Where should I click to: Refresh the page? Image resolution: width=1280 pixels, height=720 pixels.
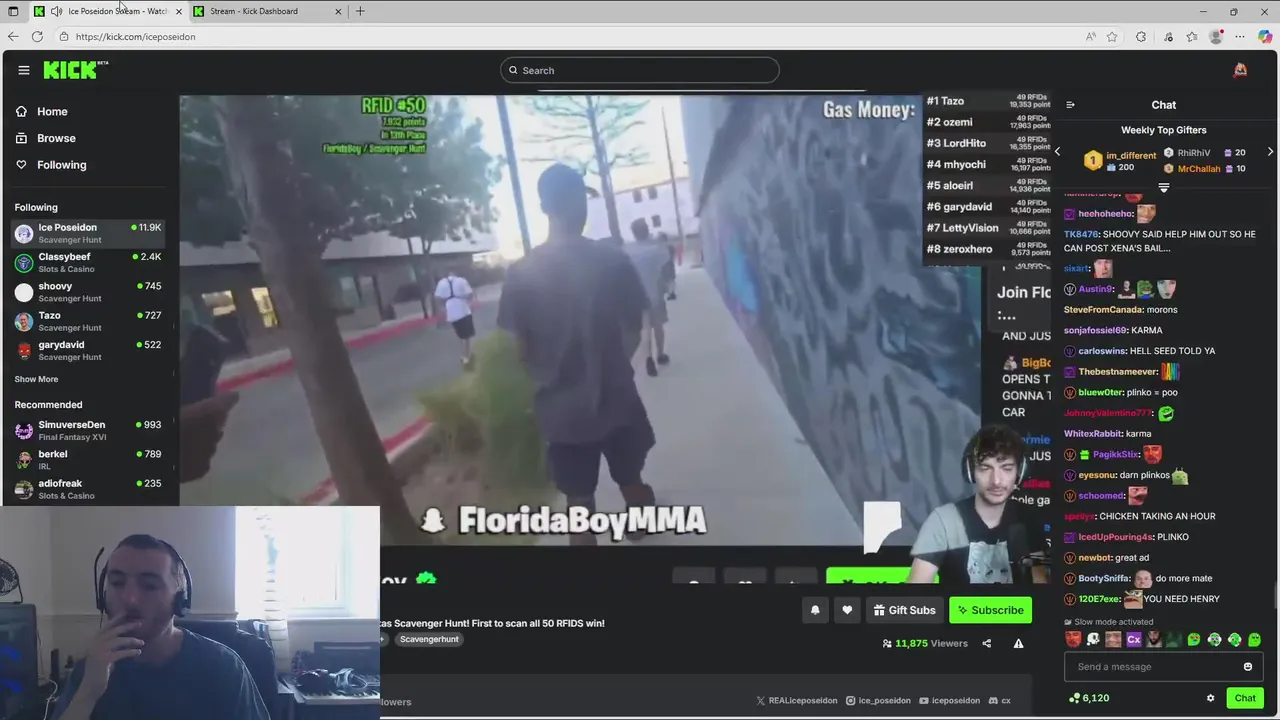click(x=37, y=36)
